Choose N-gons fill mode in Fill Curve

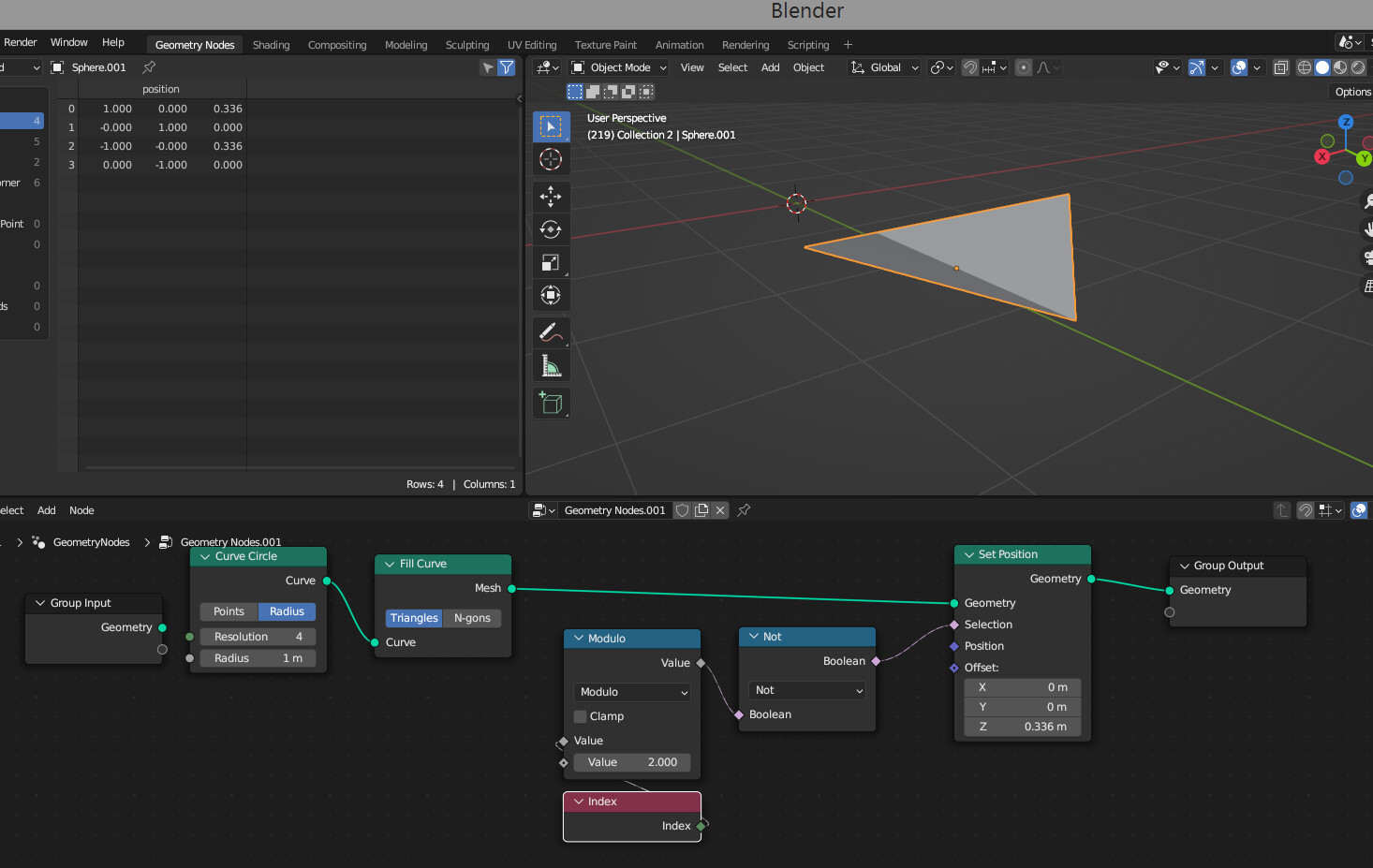[472, 618]
